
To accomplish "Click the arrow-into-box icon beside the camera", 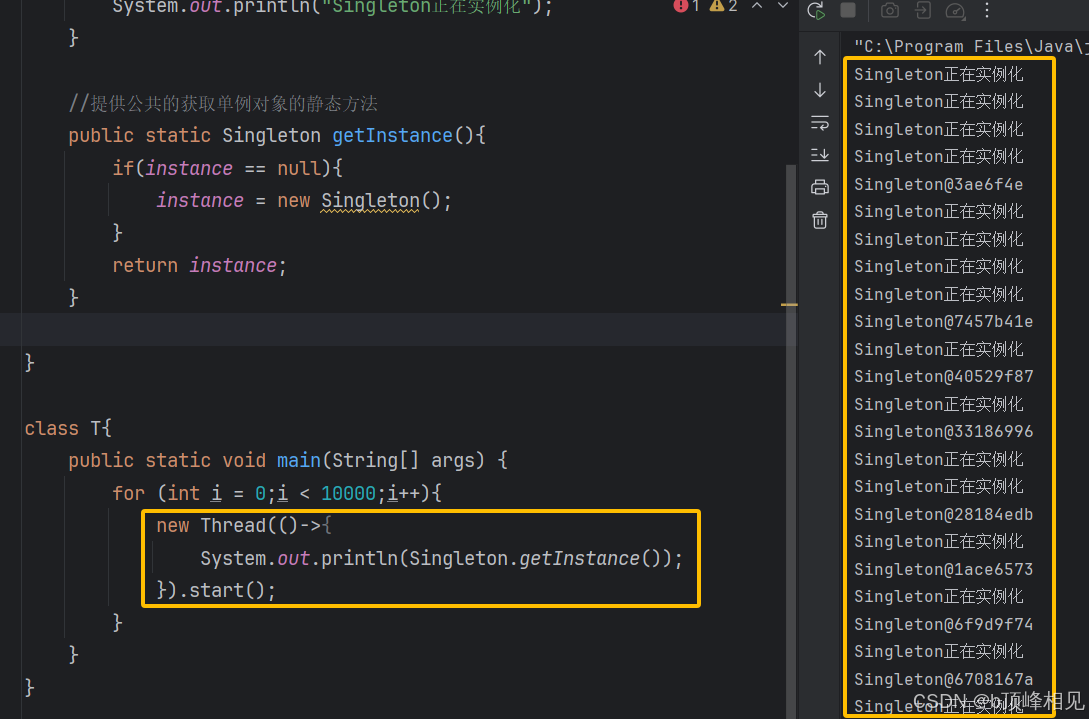I will [922, 11].
